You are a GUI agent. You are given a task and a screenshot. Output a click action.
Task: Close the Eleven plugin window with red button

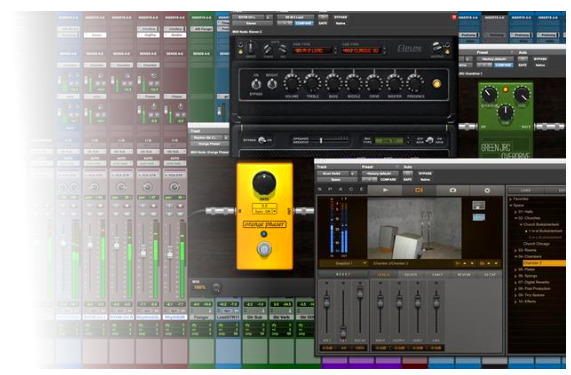[454, 17]
